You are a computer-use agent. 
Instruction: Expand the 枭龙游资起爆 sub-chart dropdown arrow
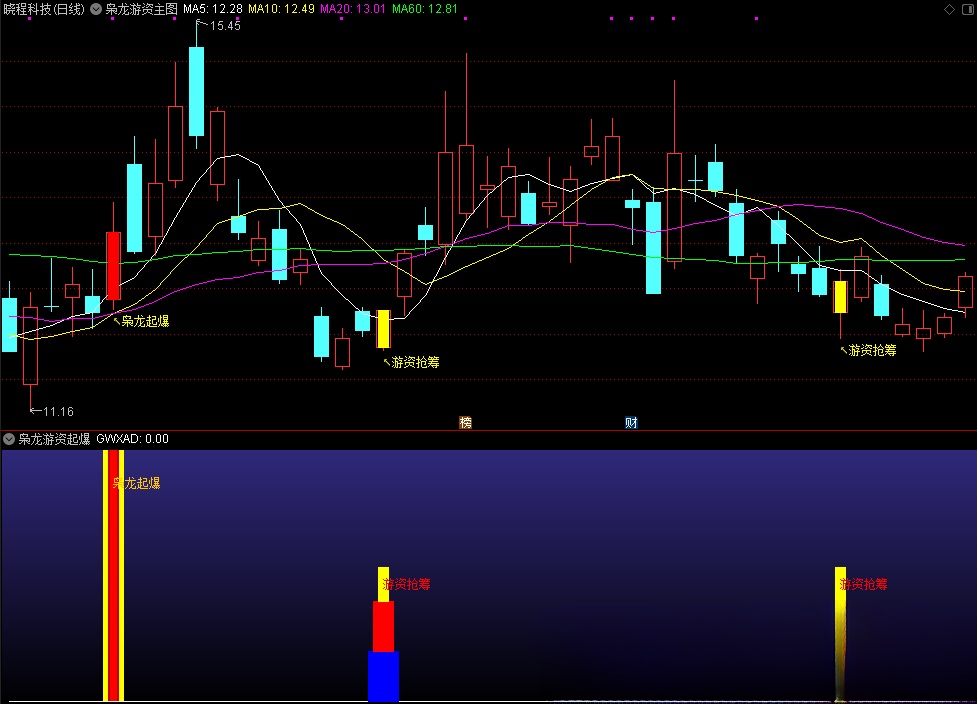[9, 438]
